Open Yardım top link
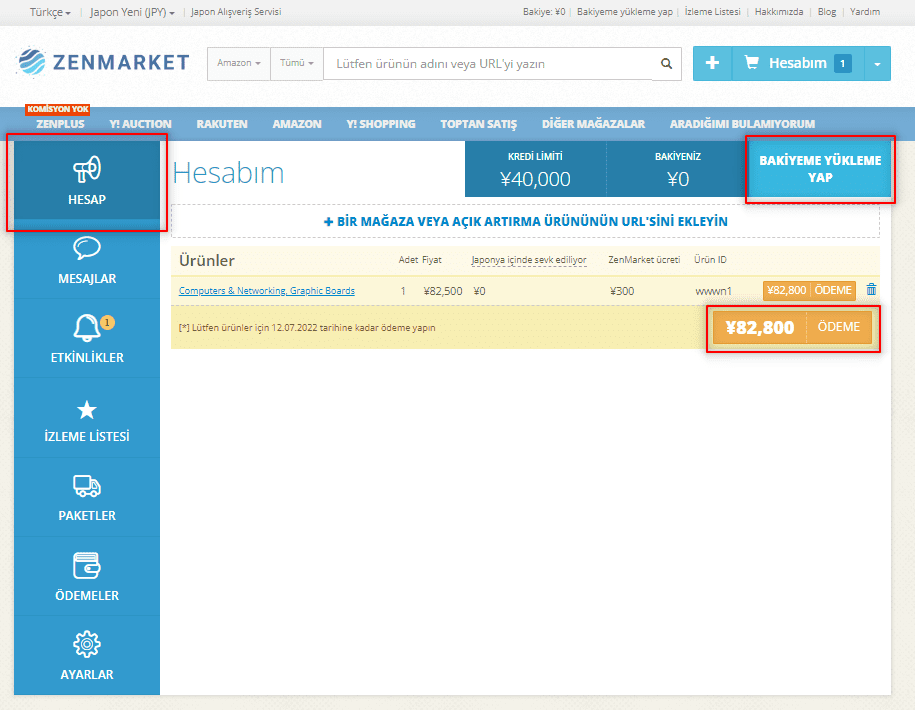This screenshot has width=915, height=710. pos(864,12)
